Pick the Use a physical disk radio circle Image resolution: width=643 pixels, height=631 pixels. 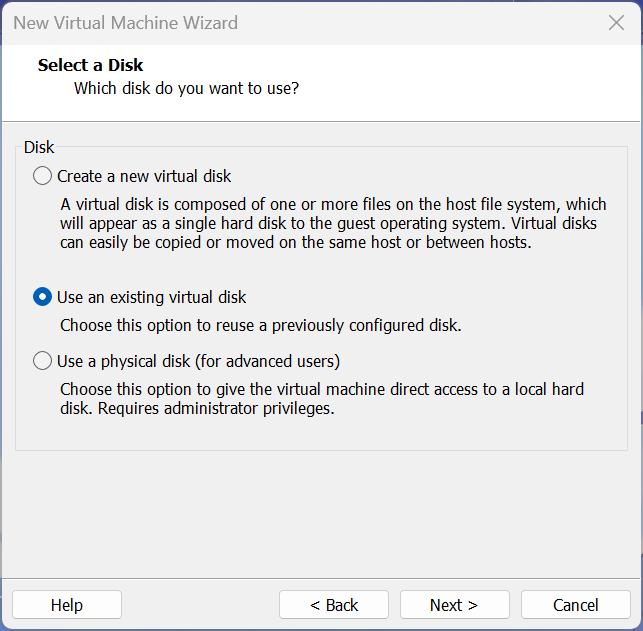[42, 361]
